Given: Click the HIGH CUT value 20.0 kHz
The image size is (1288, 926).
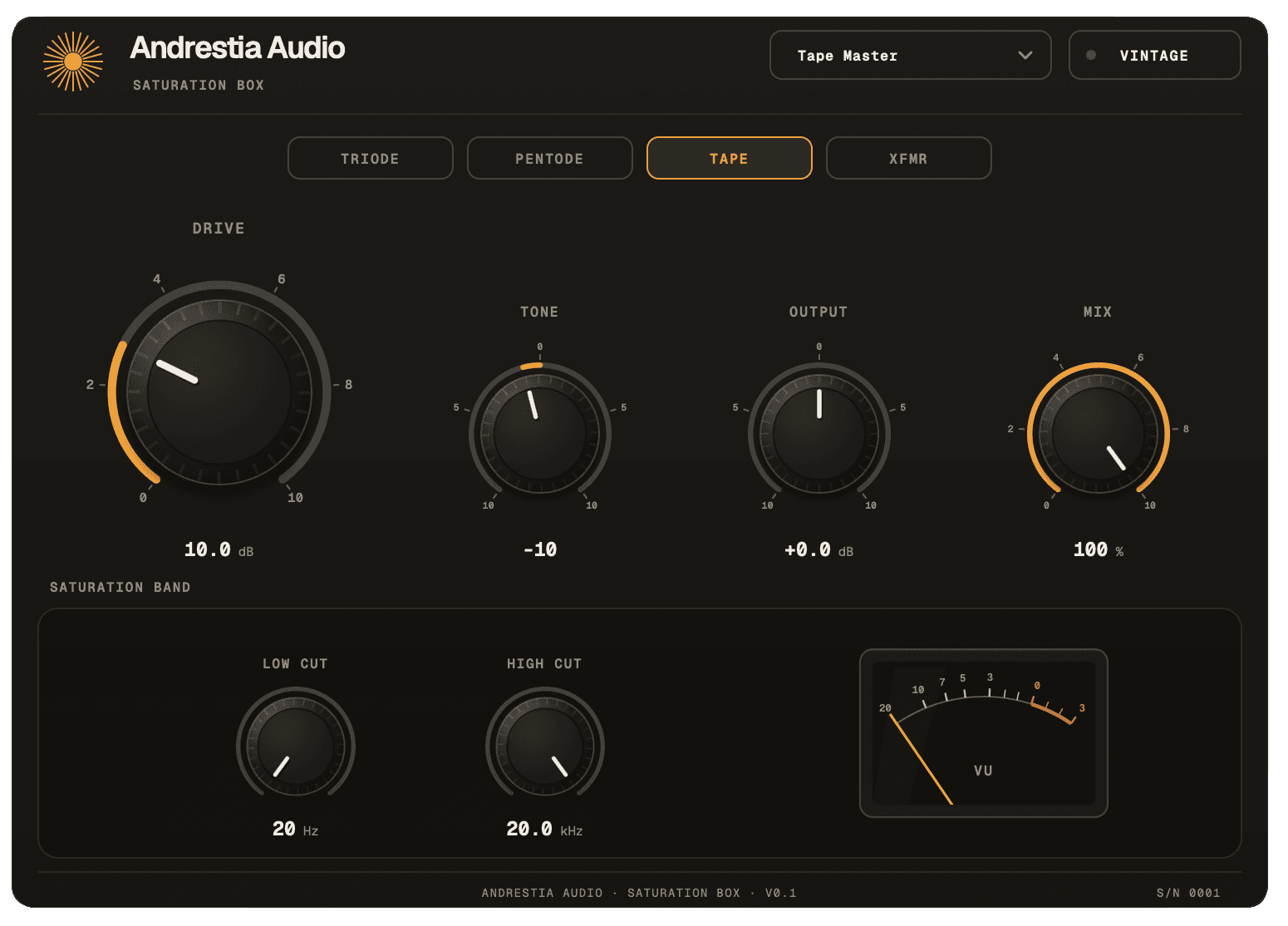Looking at the screenshot, I should (545, 830).
